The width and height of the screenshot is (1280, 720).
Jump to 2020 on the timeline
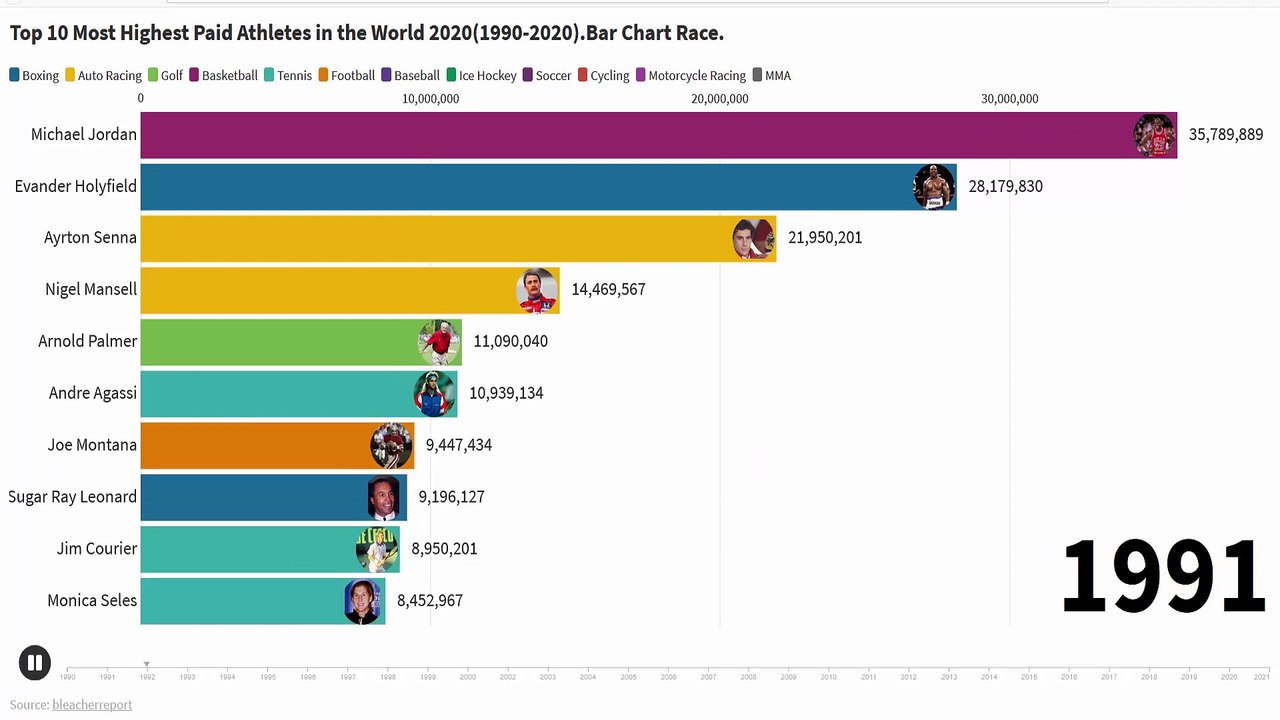click(1229, 677)
